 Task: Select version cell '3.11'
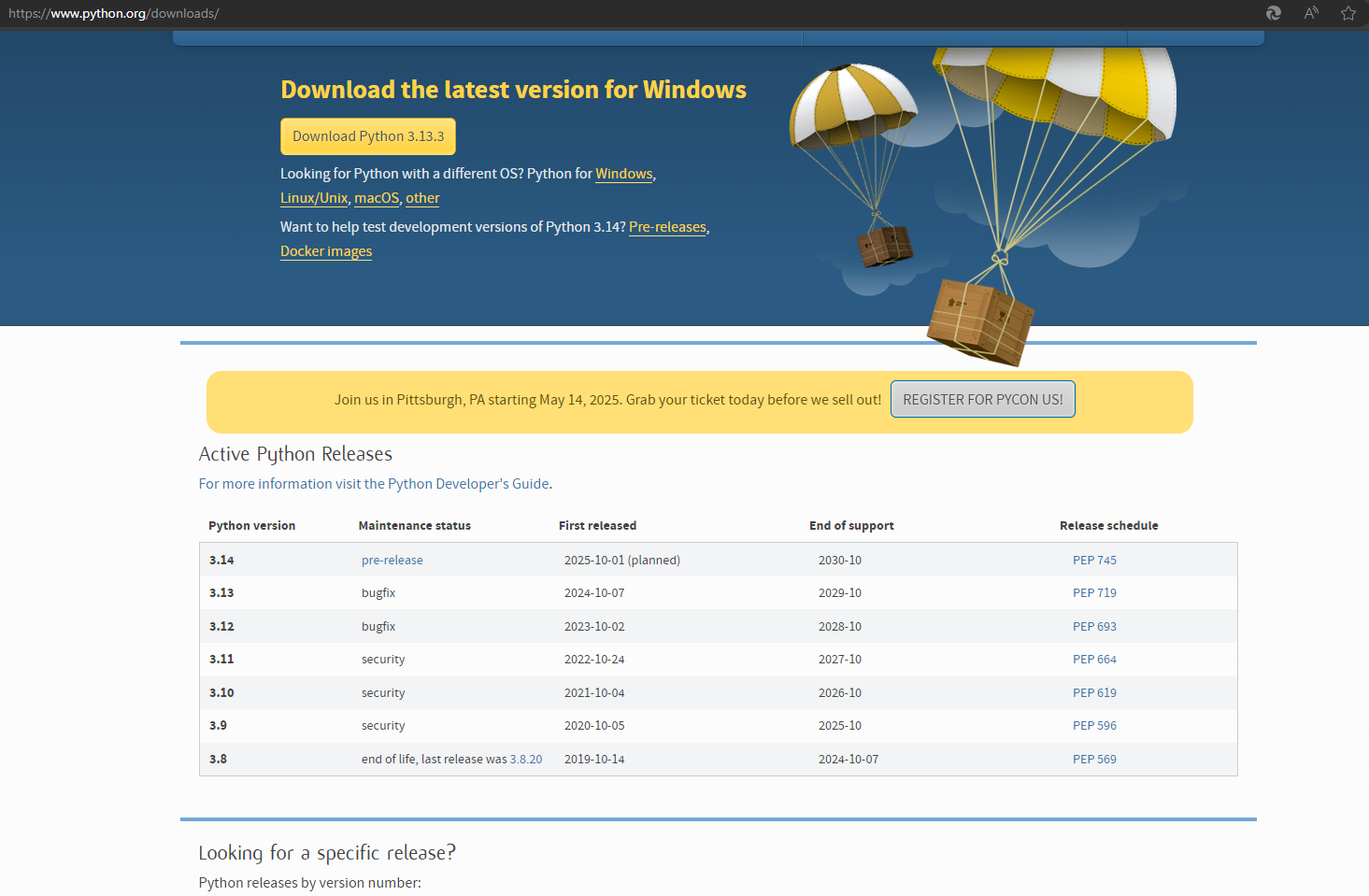coord(221,660)
